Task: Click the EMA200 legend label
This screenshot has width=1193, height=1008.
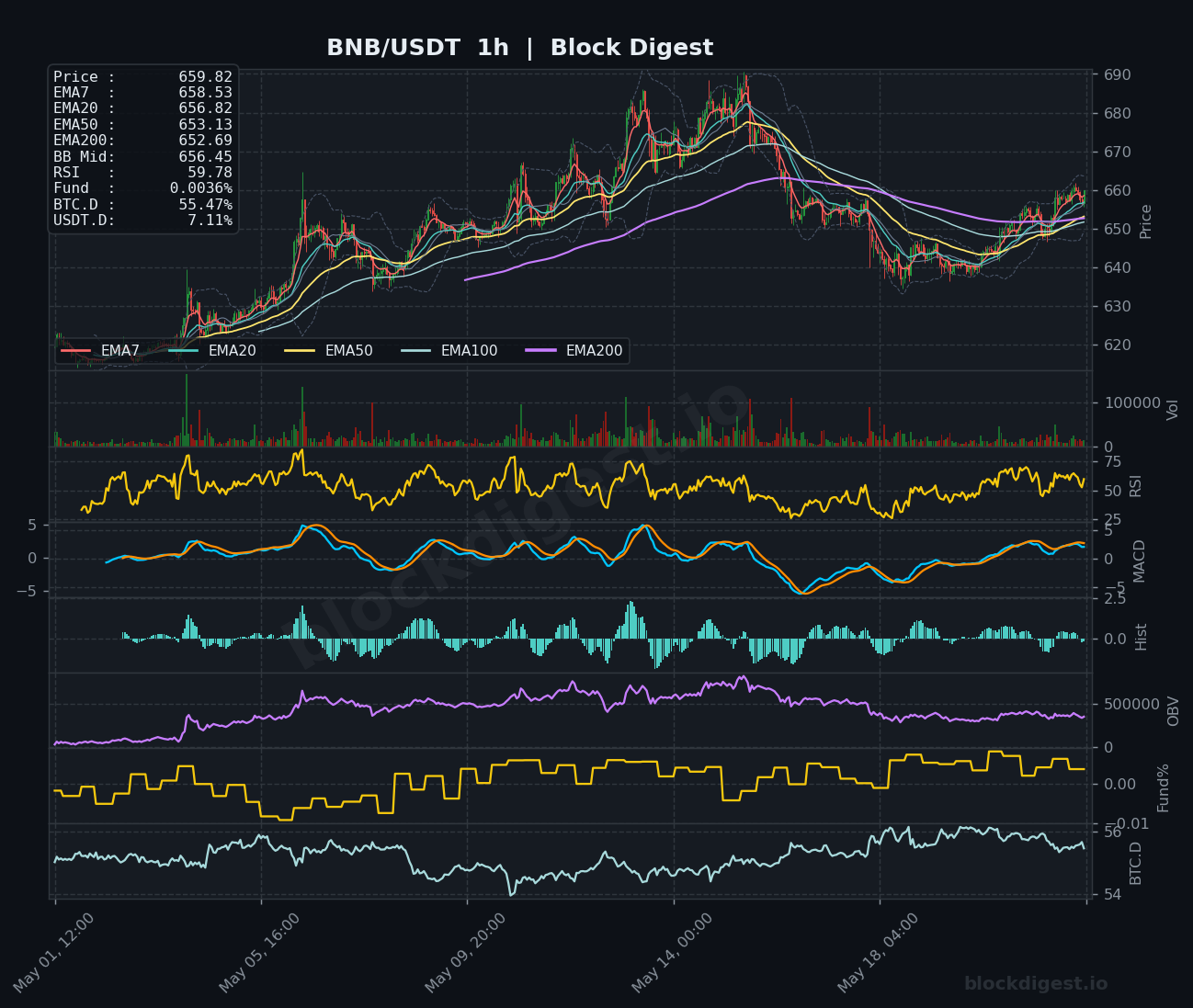Action: [594, 351]
